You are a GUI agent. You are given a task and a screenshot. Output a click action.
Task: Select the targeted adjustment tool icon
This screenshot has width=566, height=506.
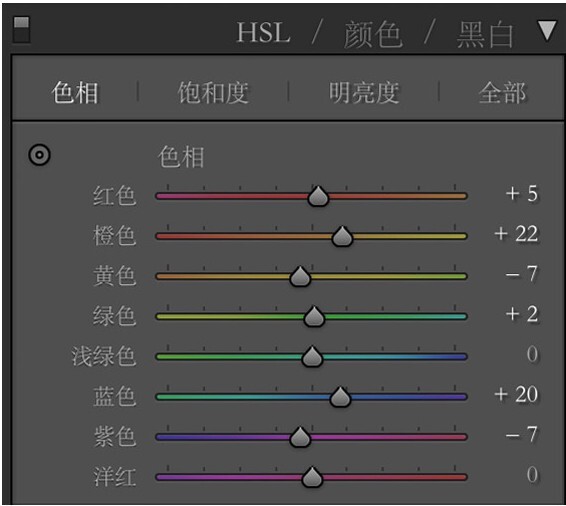tap(39, 155)
